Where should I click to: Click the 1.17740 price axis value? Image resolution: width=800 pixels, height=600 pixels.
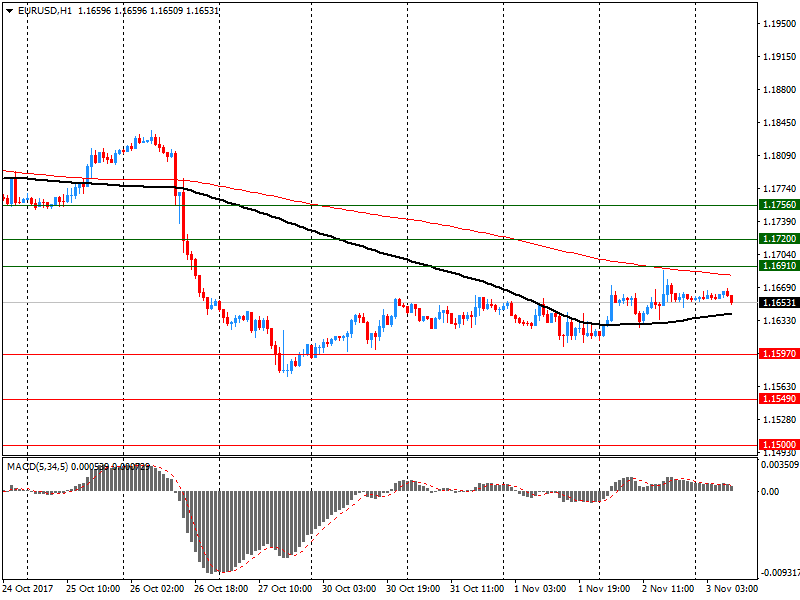779,189
